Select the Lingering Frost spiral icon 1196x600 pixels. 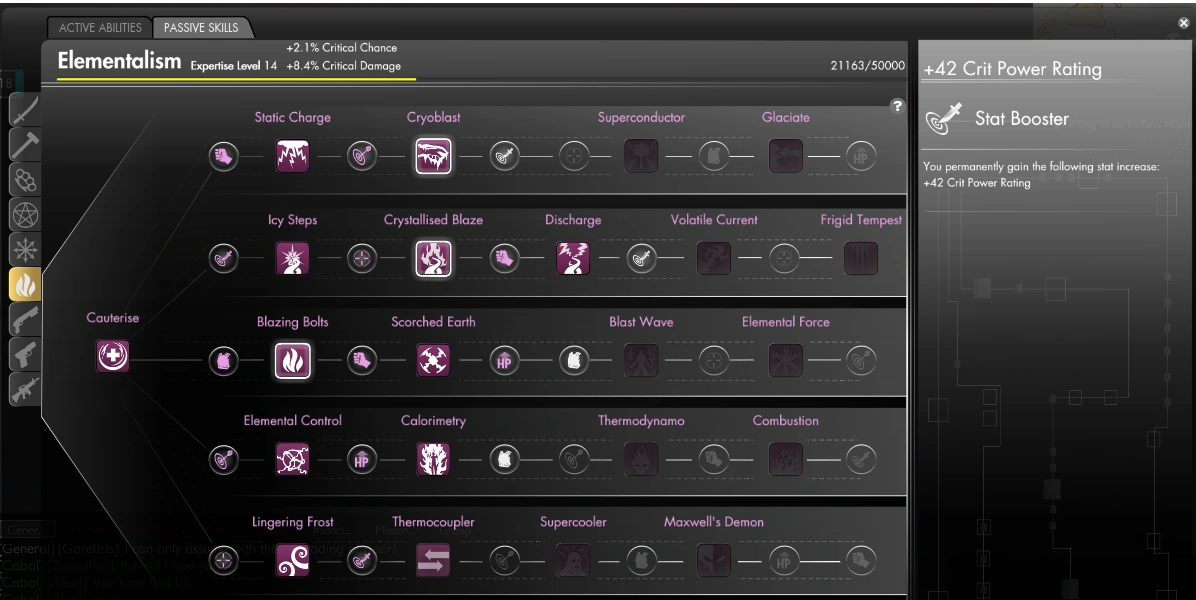(x=292, y=560)
